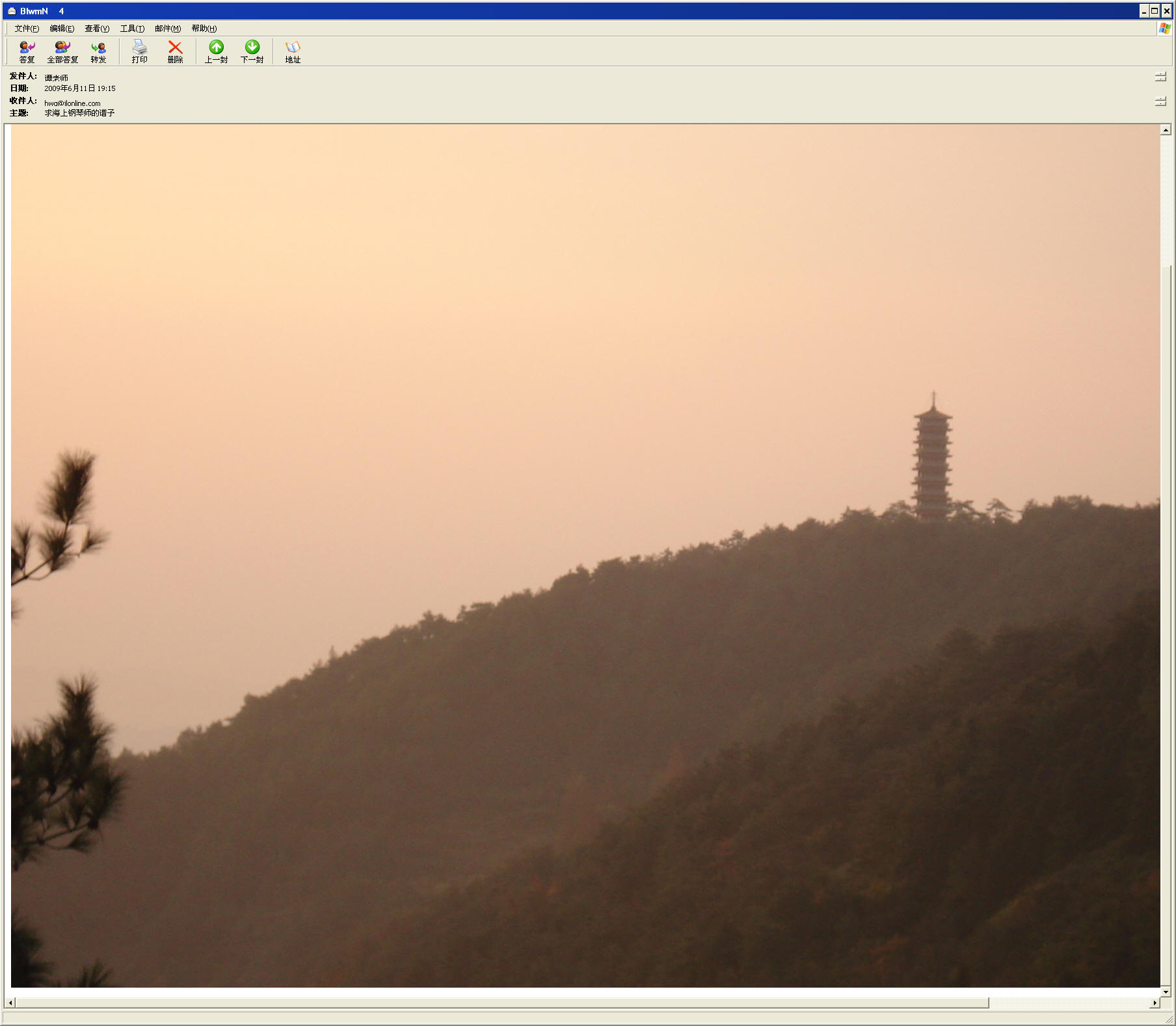The width and height of the screenshot is (1176, 1026).
Task: Forward the message with 转发
Action: click(98, 52)
